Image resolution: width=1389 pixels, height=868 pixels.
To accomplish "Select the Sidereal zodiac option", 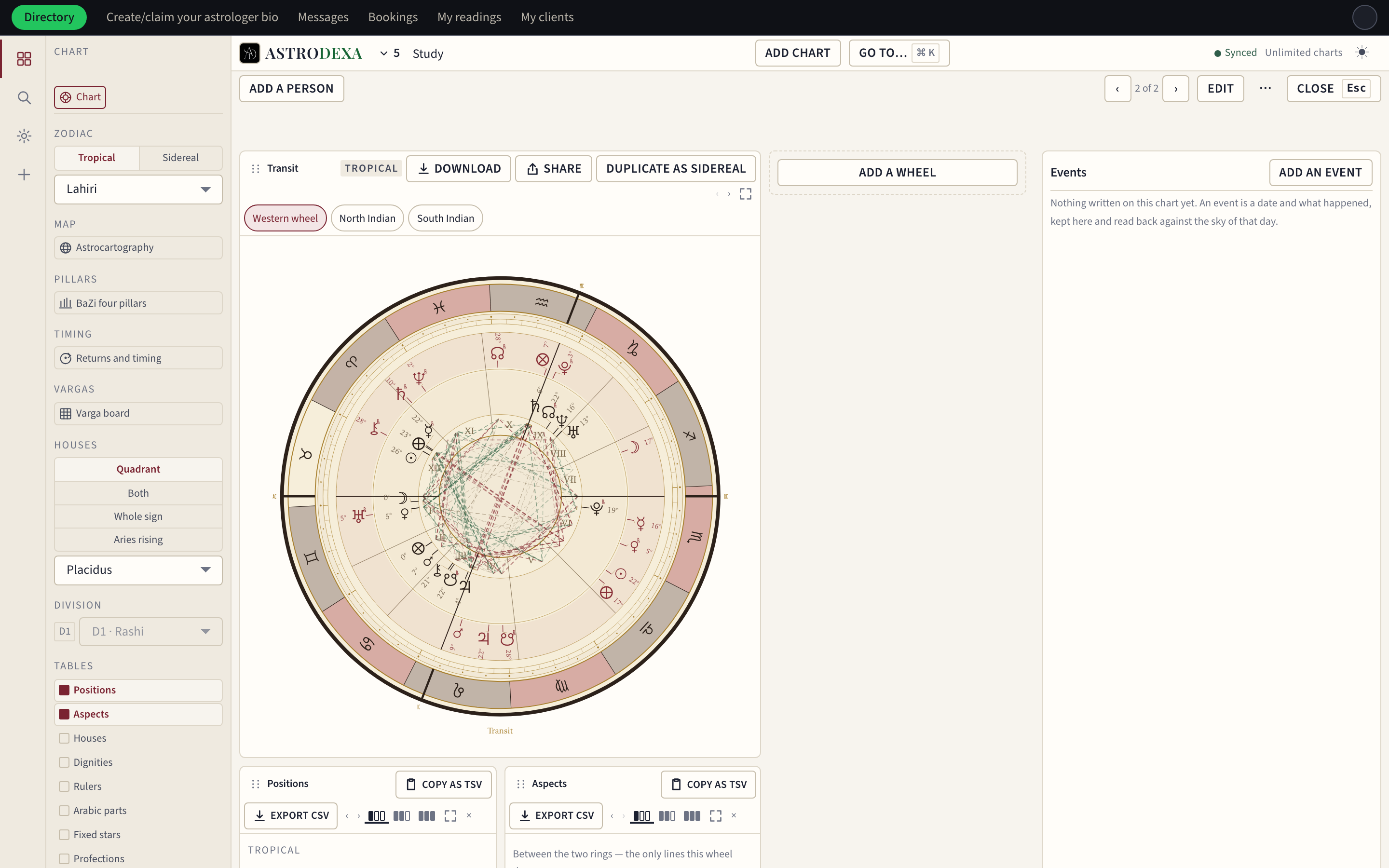I will (180, 158).
